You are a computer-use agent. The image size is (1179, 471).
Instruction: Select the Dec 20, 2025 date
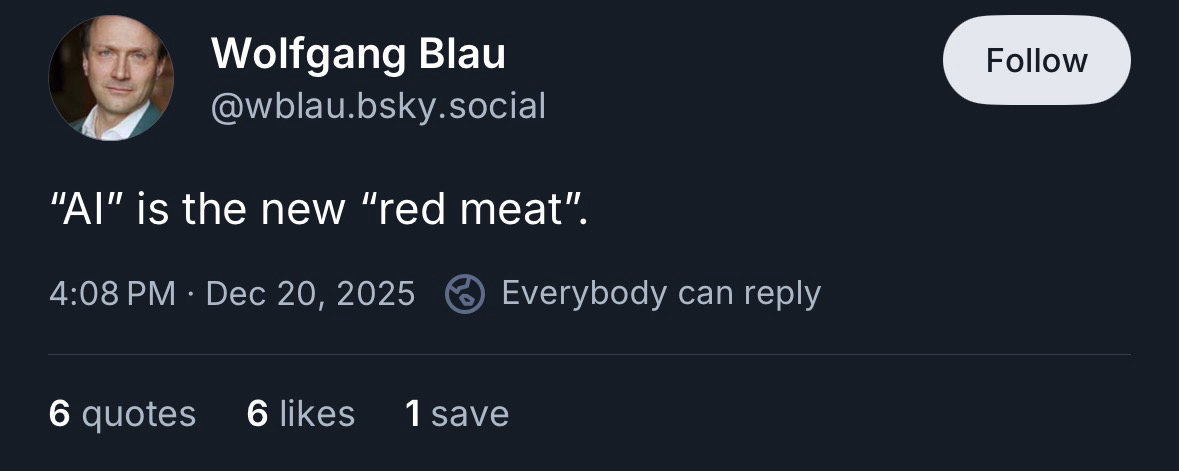point(310,294)
